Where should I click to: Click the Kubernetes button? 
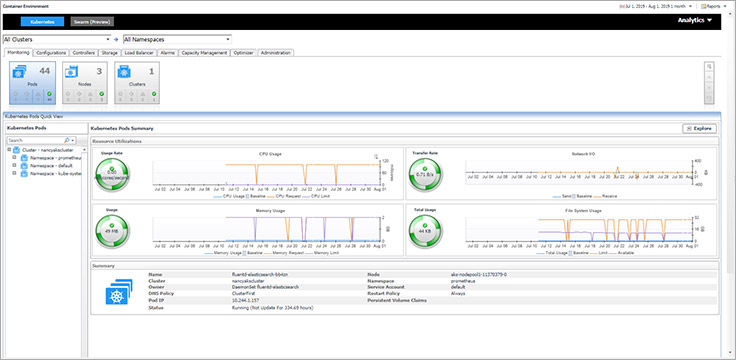point(42,22)
